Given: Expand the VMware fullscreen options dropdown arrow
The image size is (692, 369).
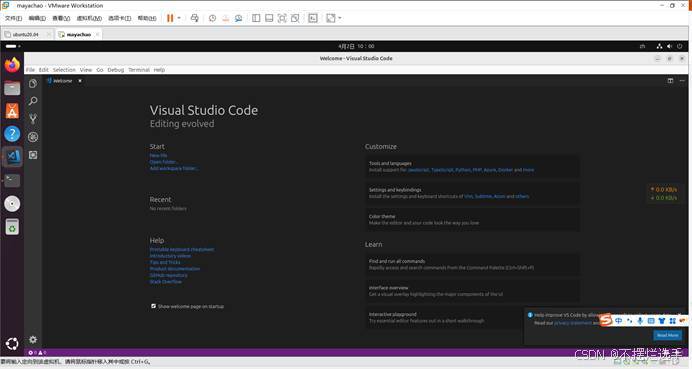Looking at the screenshot, I should [339, 18].
